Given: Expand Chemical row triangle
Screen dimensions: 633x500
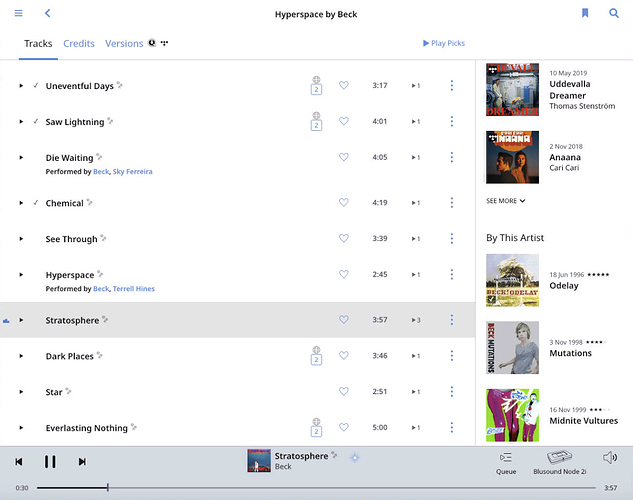Looking at the screenshot, I should [21, 203].
